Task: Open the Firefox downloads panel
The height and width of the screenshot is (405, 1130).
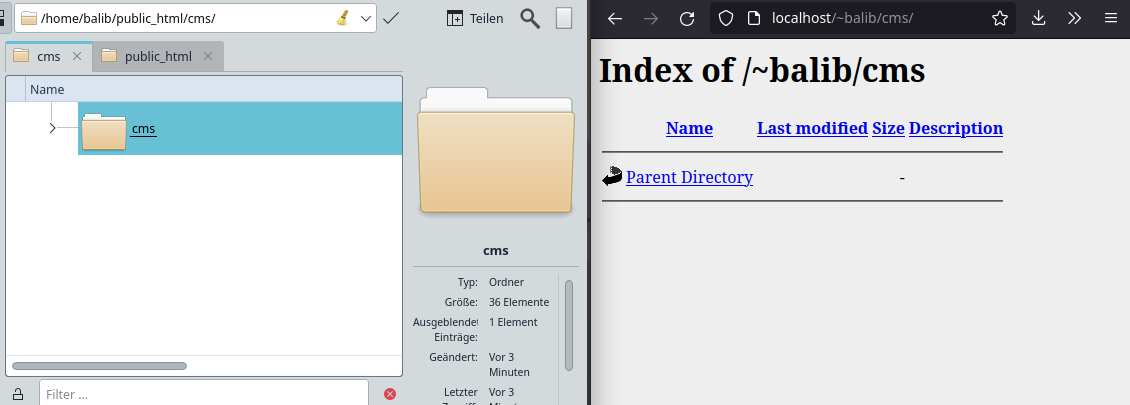Action: coord(1038,18)
